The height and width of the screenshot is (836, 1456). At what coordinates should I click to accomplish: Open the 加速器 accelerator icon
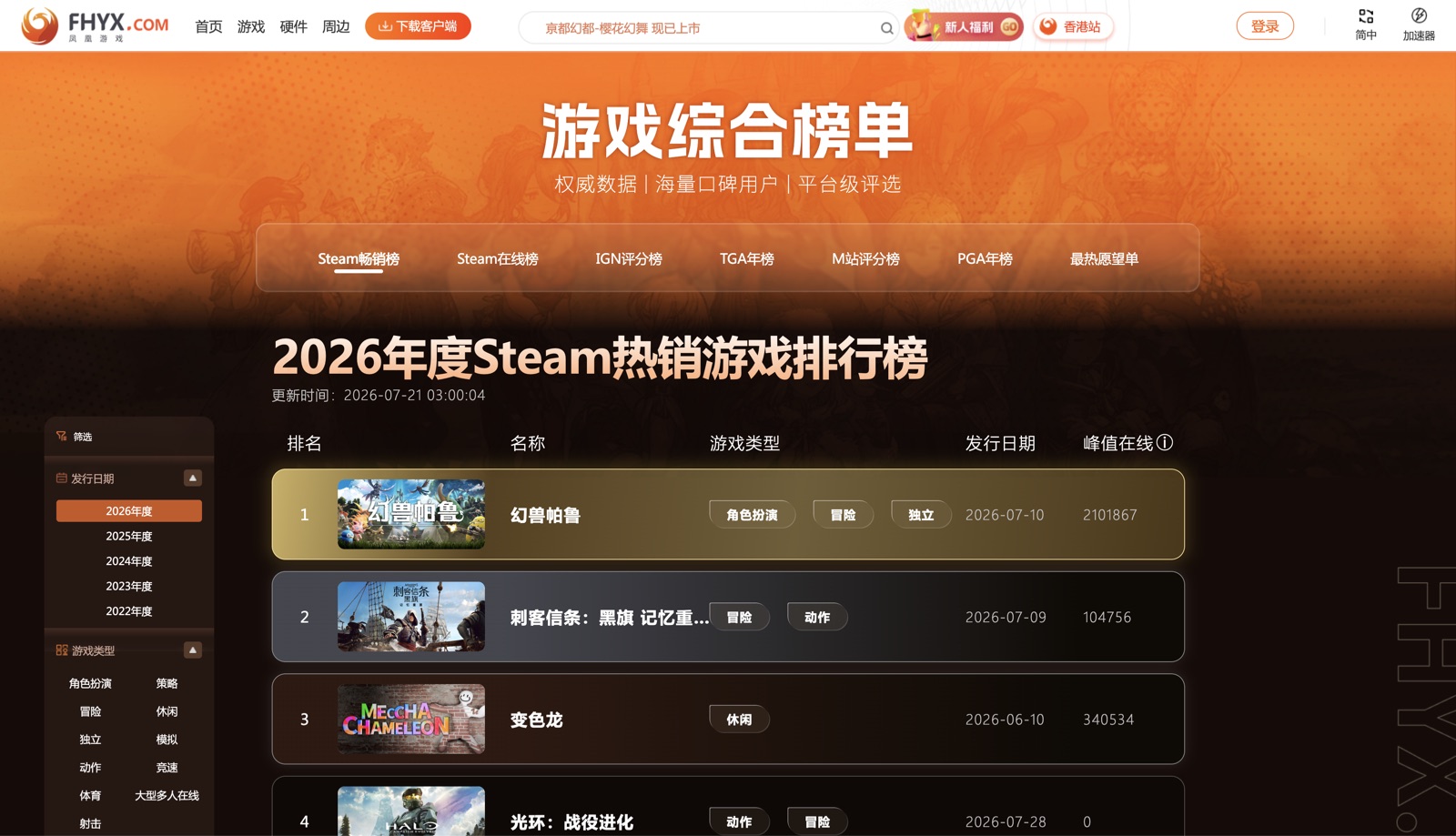click(x=1419, y=25)
